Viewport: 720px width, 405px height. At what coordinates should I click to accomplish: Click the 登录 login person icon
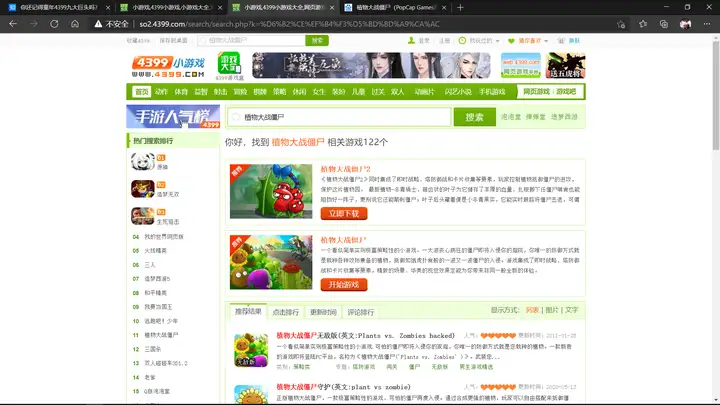(411, 40)
